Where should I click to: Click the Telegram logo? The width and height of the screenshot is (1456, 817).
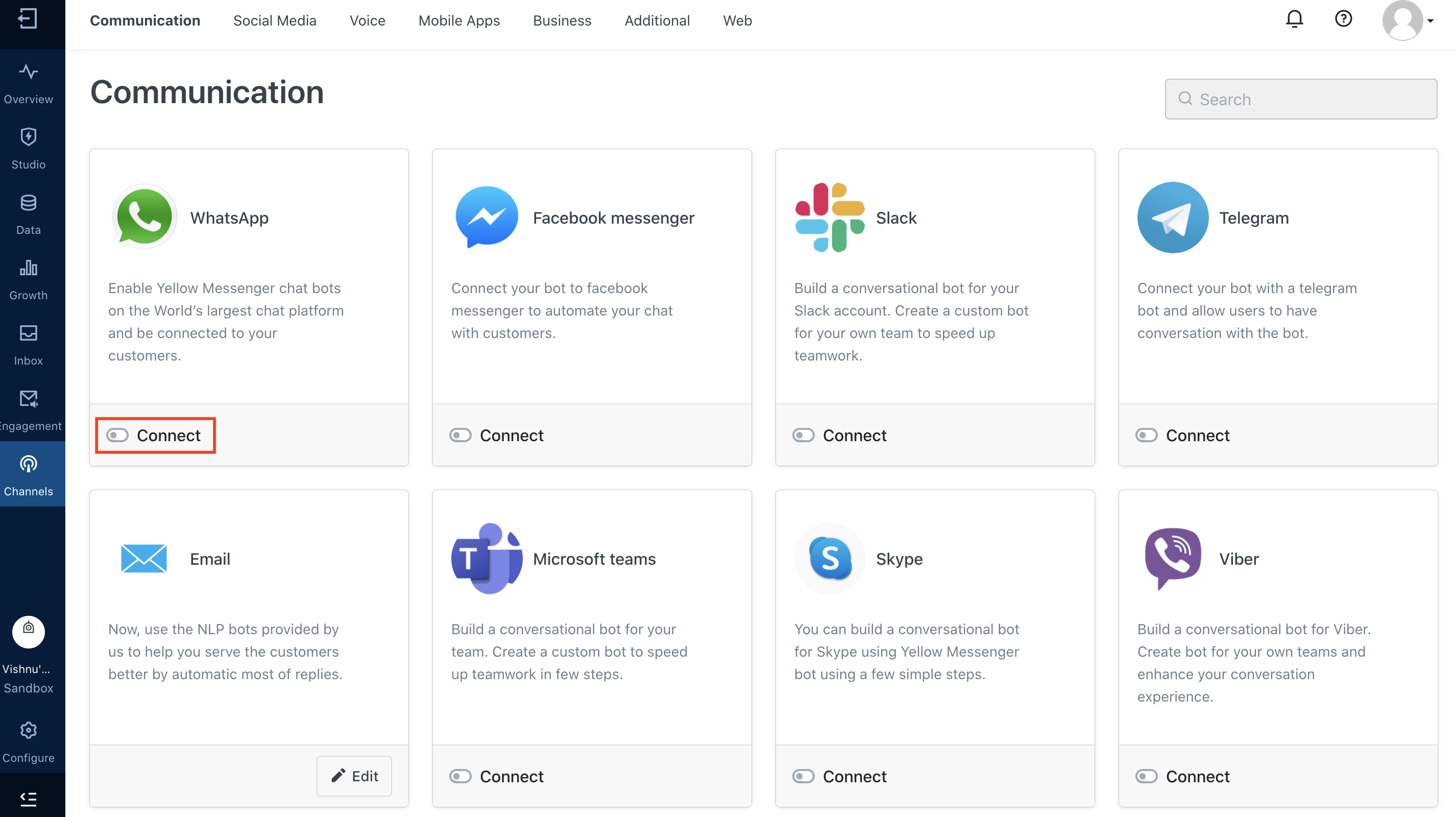point(1173,217)
